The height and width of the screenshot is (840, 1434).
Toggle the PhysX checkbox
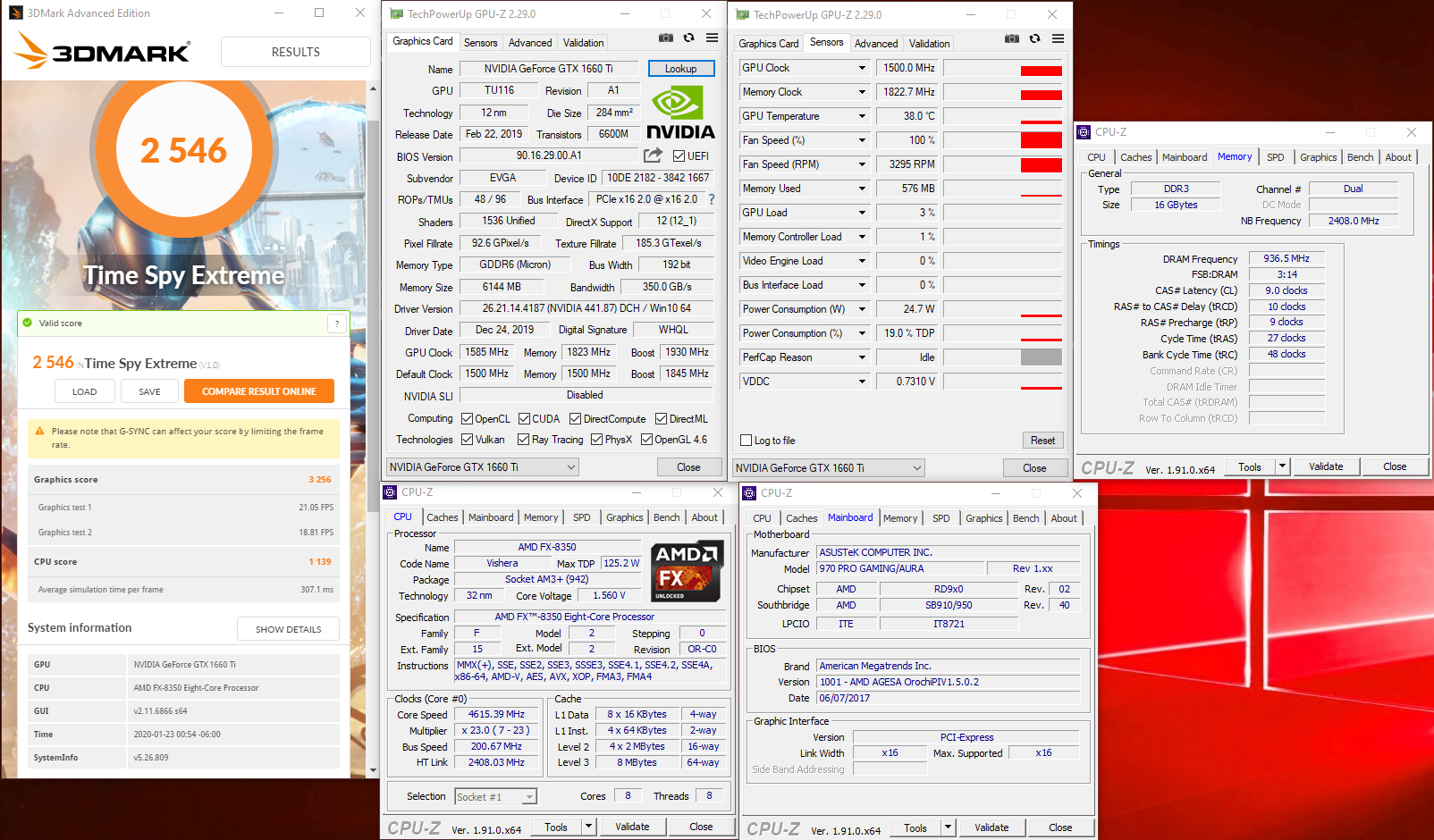(x=596, y=439)
